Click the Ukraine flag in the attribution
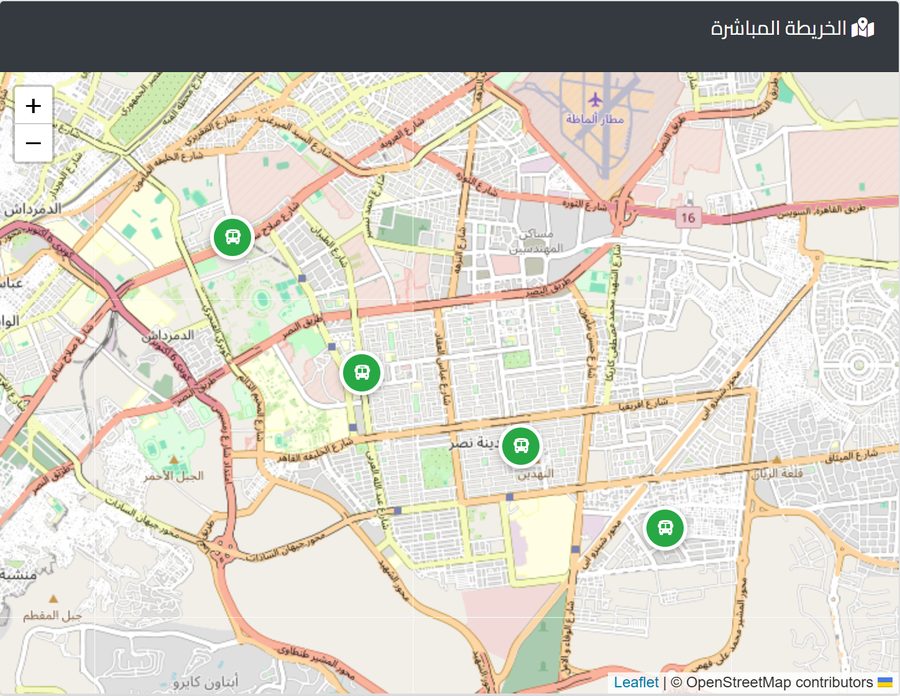 click(884, 682)
